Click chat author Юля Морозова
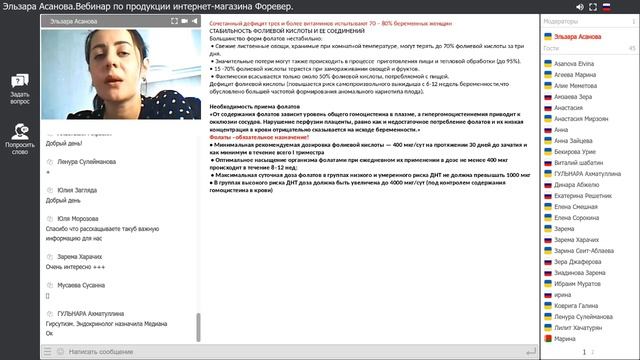Screen dimensions: 640x360 pos(78,219)
